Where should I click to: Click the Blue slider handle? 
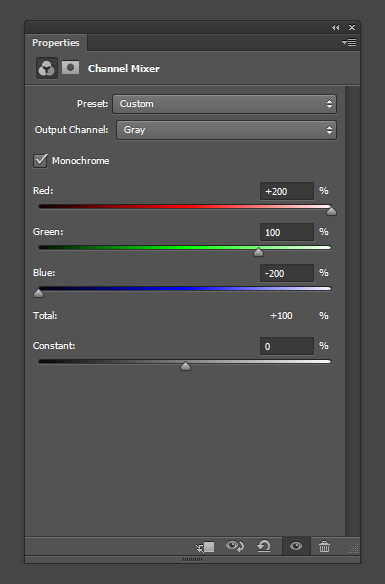tap(38, 293)
